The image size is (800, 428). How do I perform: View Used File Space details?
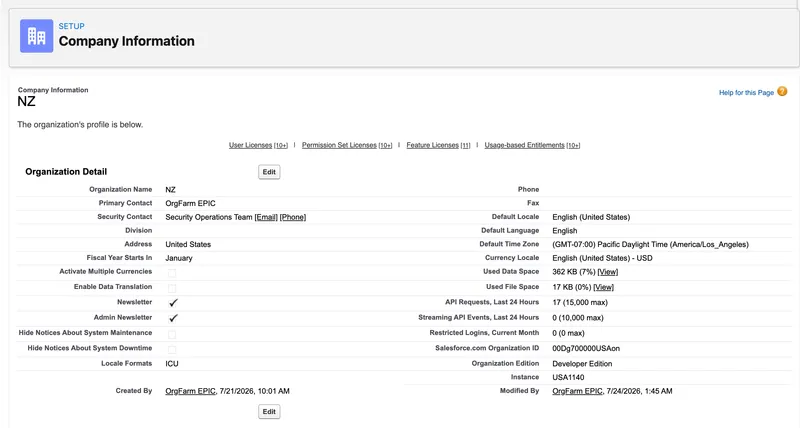(x=604, y=287)
